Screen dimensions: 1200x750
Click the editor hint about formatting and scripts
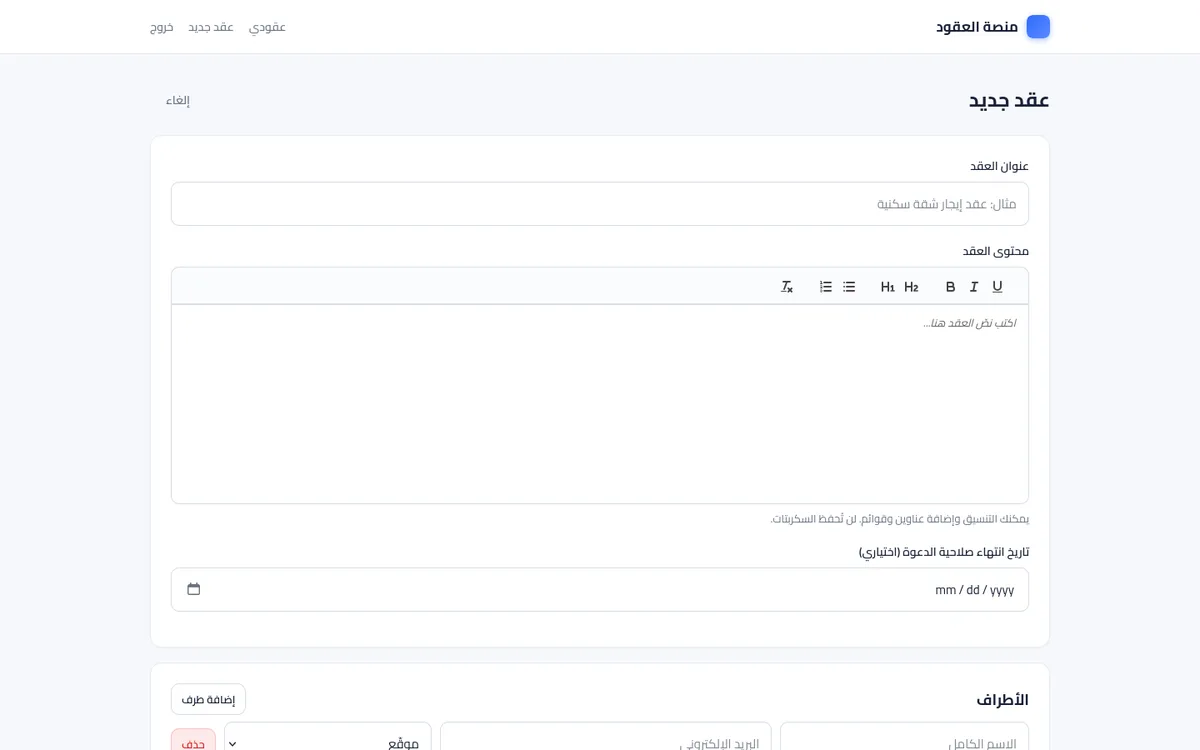900,519
